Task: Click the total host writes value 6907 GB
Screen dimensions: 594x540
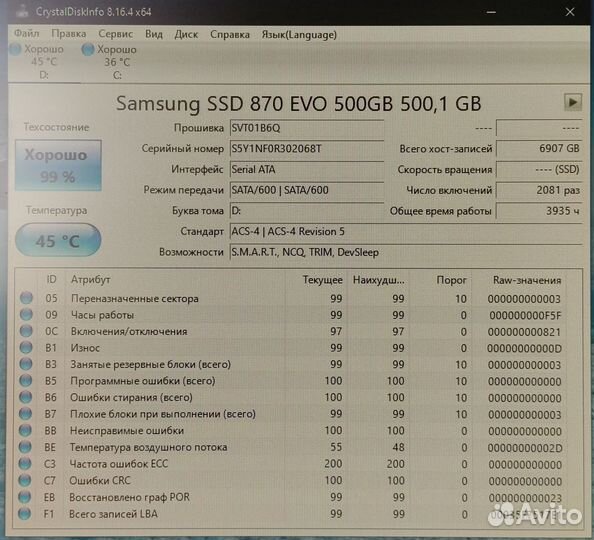Action: pyautogui.click(x=539, y=149)
